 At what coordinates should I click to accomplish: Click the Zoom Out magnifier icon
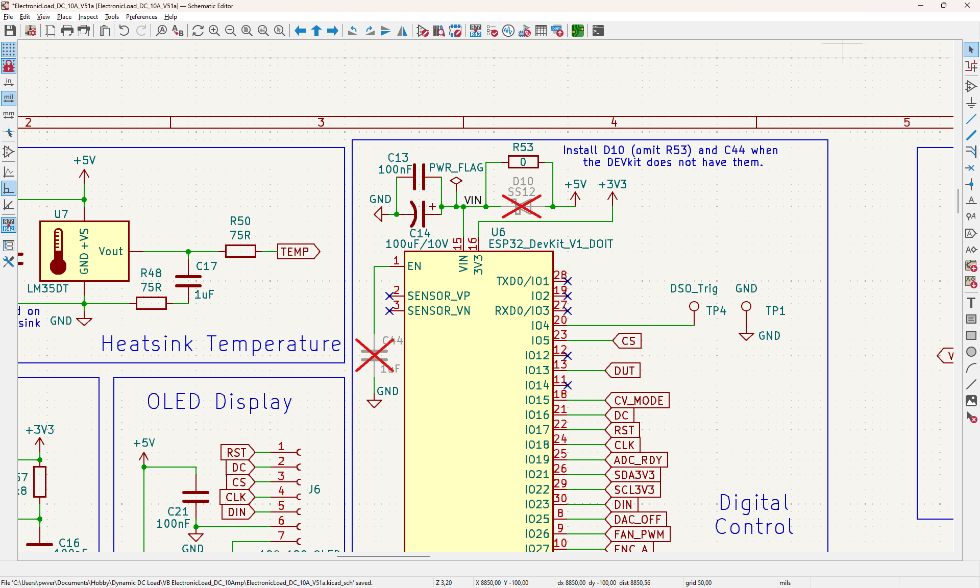231,31
